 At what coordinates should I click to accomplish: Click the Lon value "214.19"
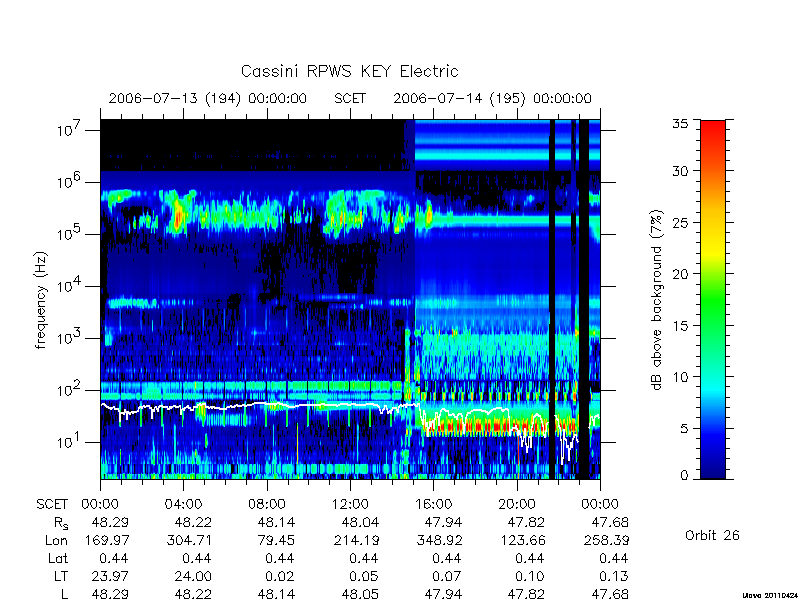[x=356, y=540]
